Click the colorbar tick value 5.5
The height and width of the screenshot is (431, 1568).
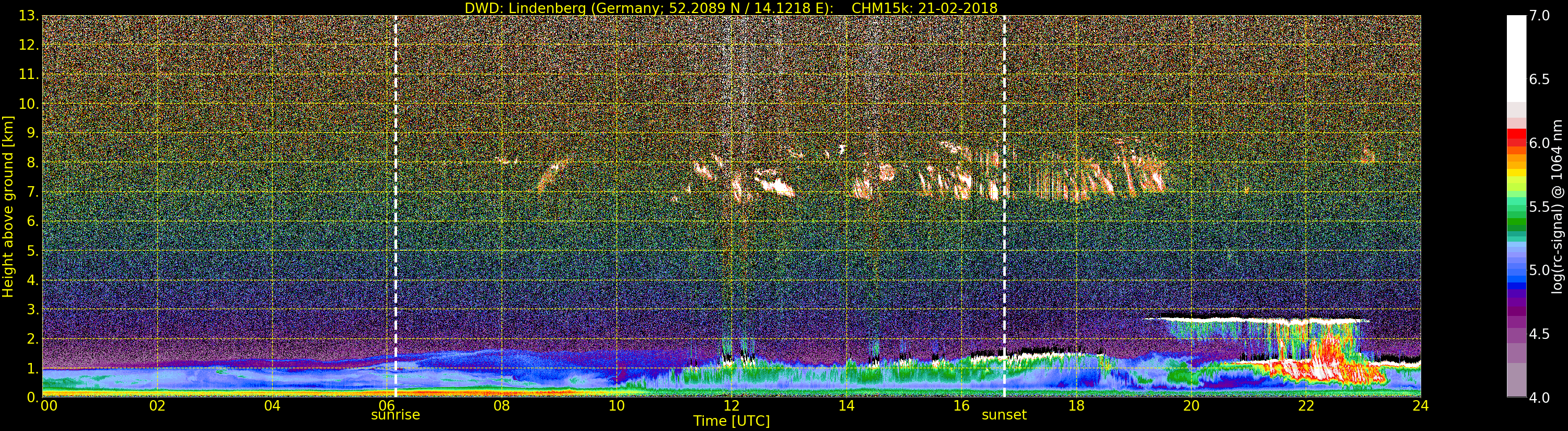click(x=1540, y=207)
